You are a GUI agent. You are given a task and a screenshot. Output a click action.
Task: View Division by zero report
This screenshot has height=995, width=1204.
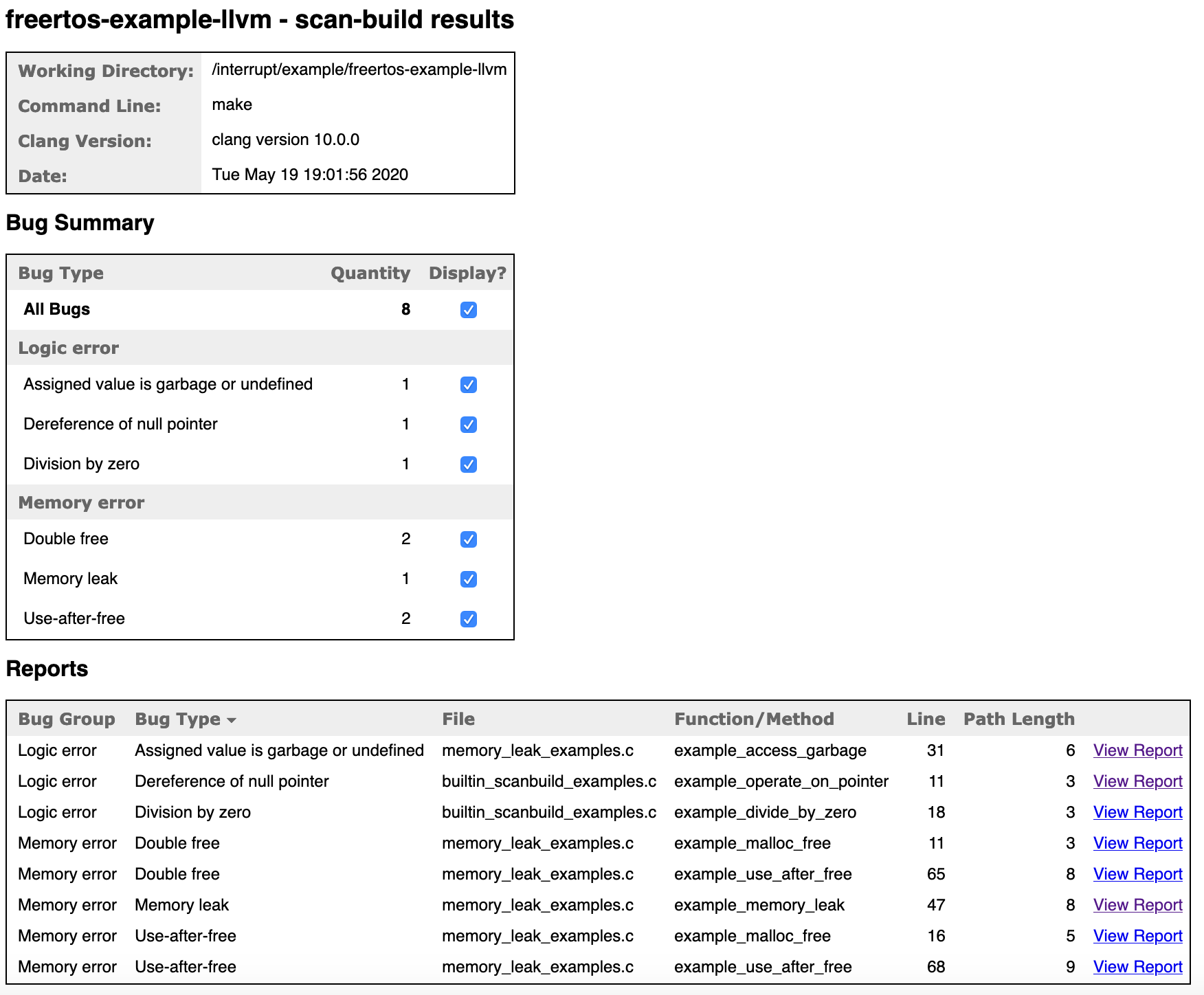pyautogui.click(x=1137, y=812)
